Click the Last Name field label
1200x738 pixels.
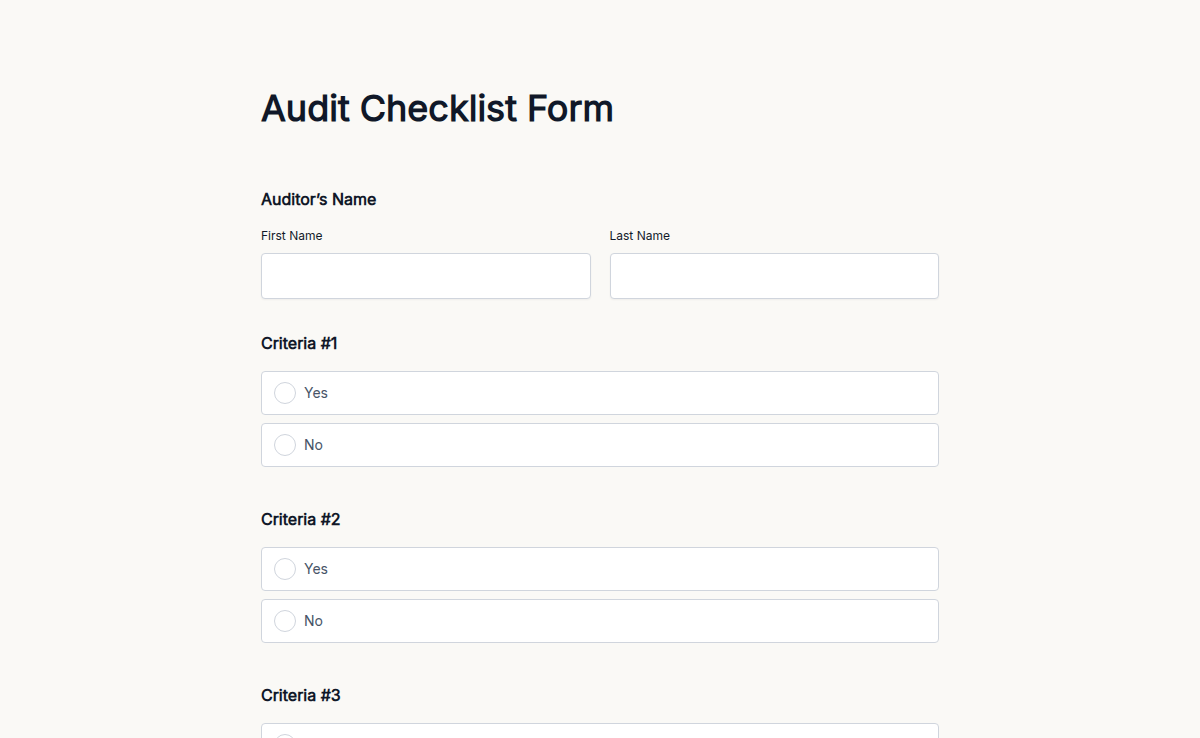click(x=639, y=235)
